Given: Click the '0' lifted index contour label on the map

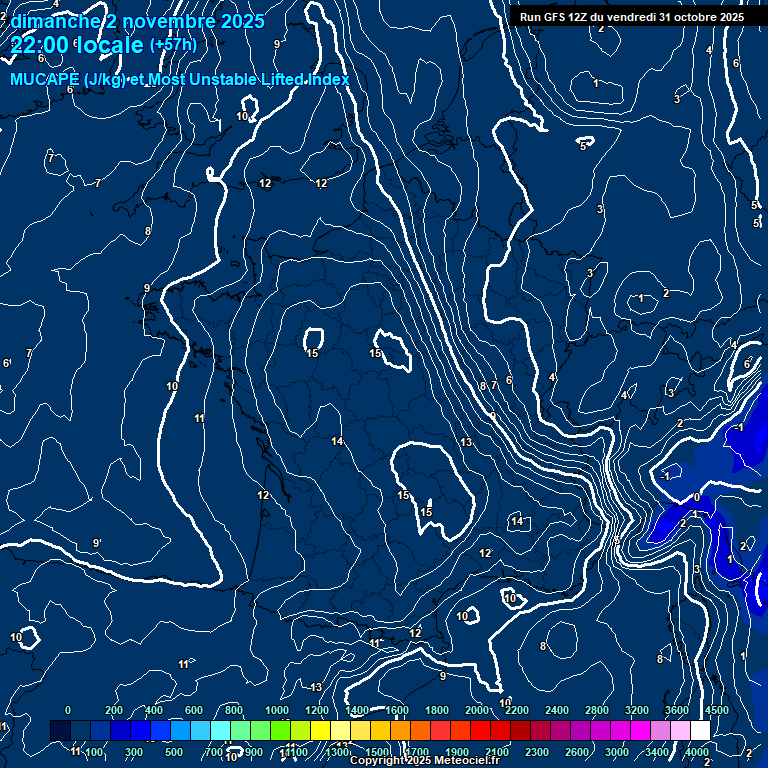Looking at the screenshot, I should click(x=697, y=498).
